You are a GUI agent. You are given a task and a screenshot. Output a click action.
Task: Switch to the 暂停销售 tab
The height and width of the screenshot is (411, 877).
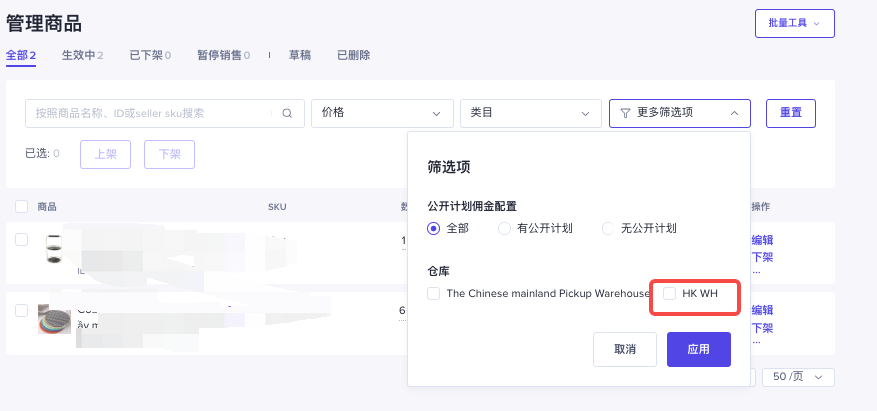click(223, 55)
